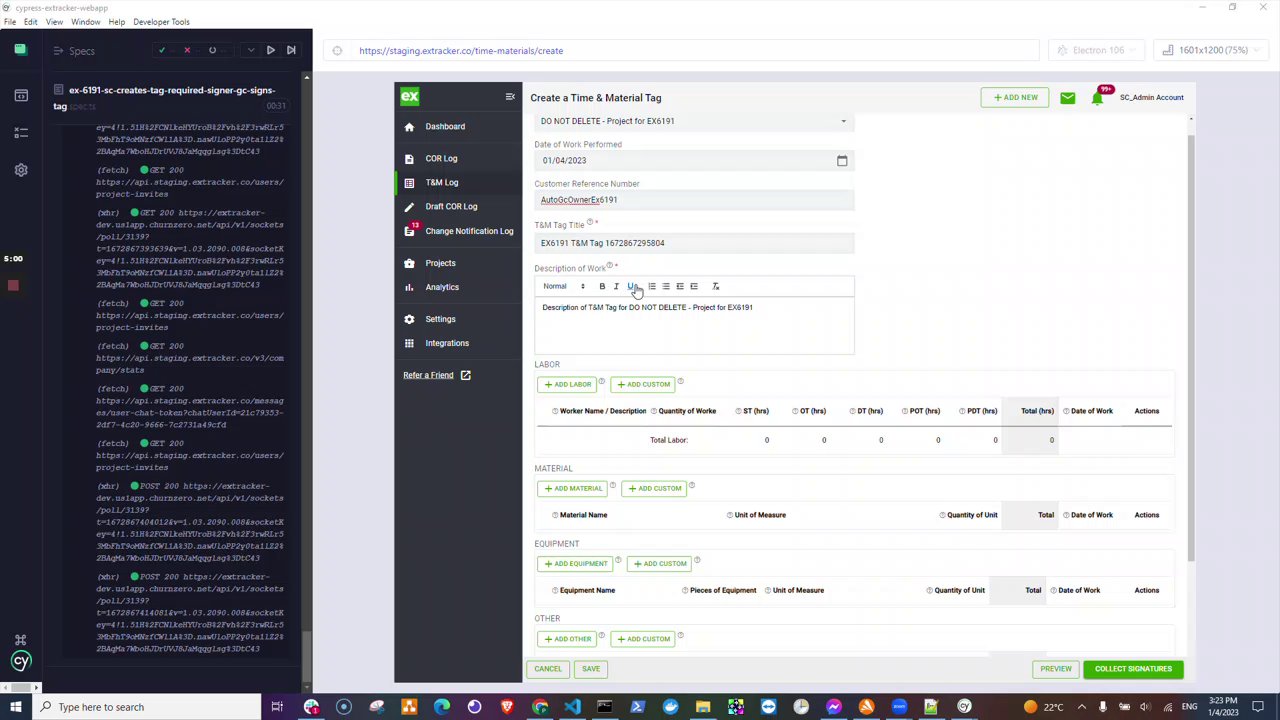Click ADD EQUIPMENT button
Screen dimensions: 1280x720
pos(576,563)
